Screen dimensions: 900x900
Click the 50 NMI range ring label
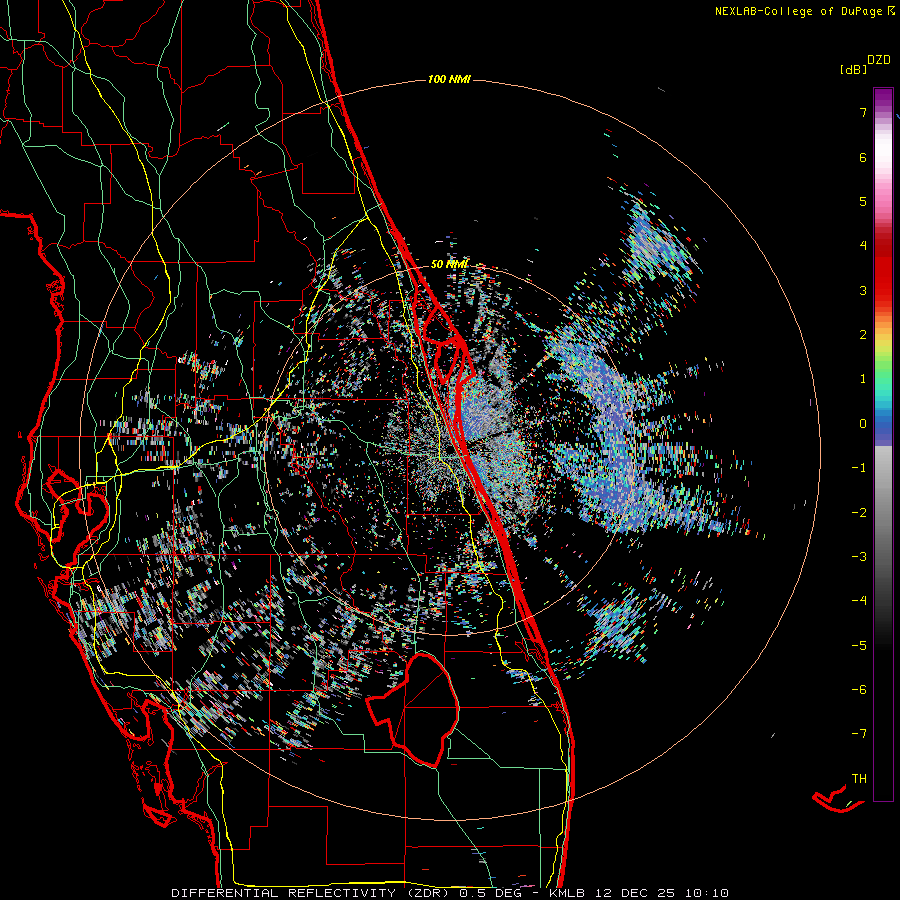click(449, 264)
